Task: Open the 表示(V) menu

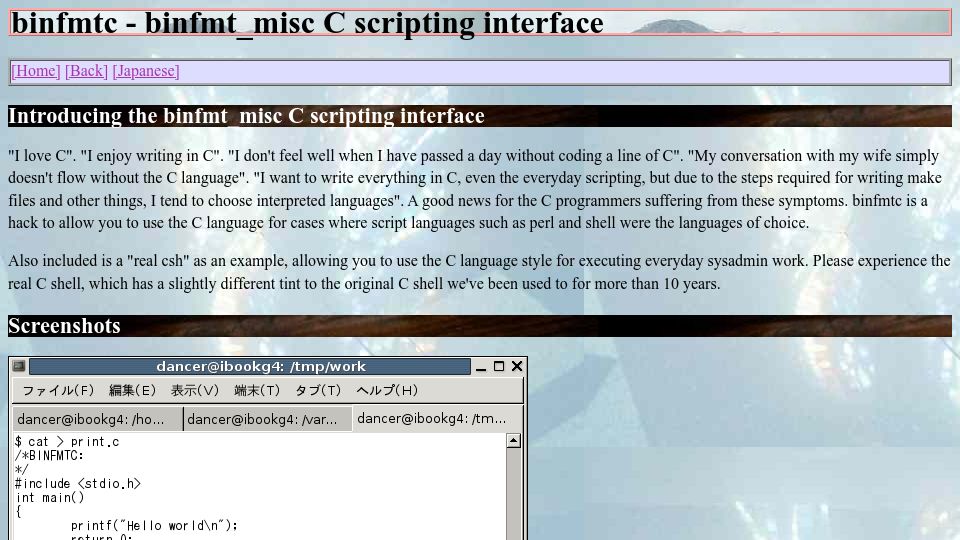Action: pos(195,391)
